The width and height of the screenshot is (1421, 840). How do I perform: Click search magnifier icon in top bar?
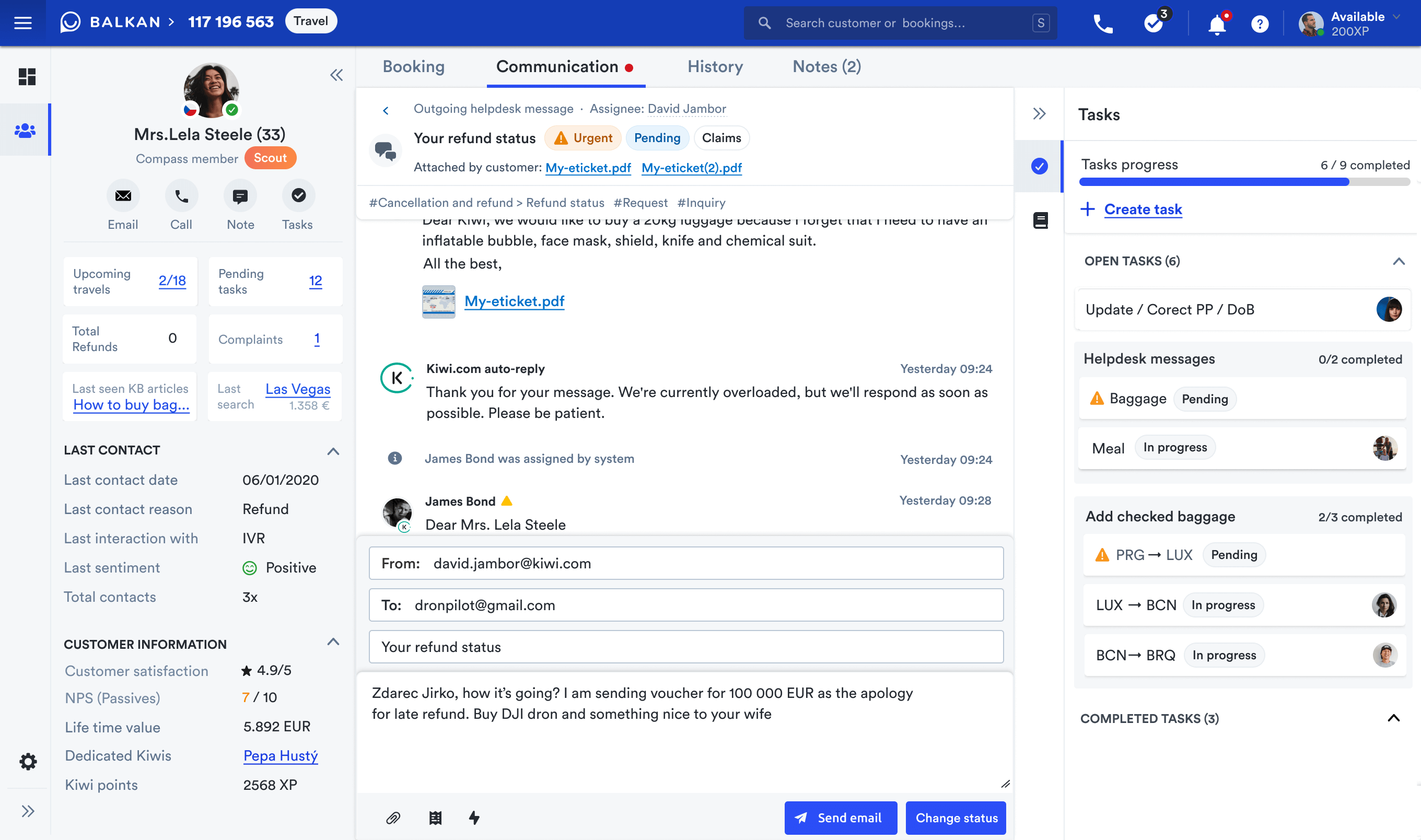tap(764, 22)
